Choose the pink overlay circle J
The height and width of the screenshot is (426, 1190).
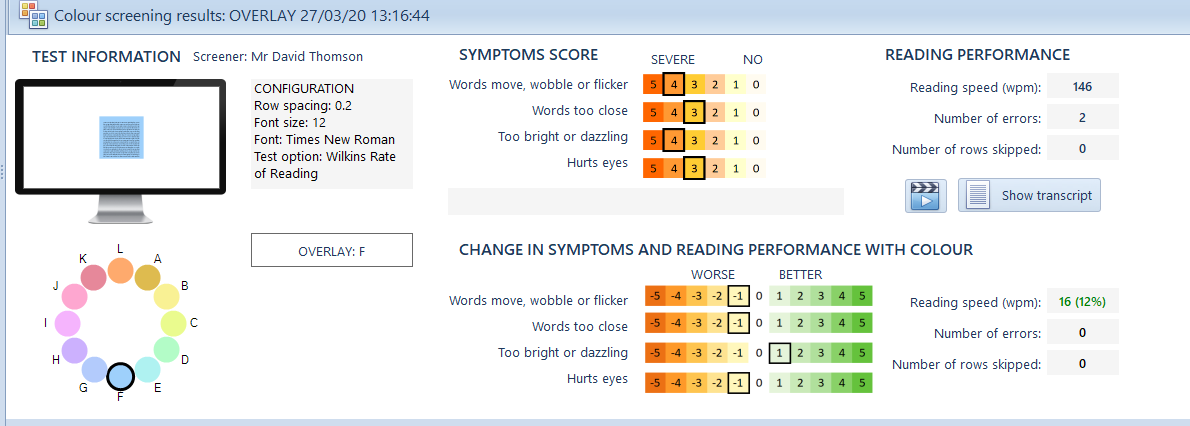point(74,296)
